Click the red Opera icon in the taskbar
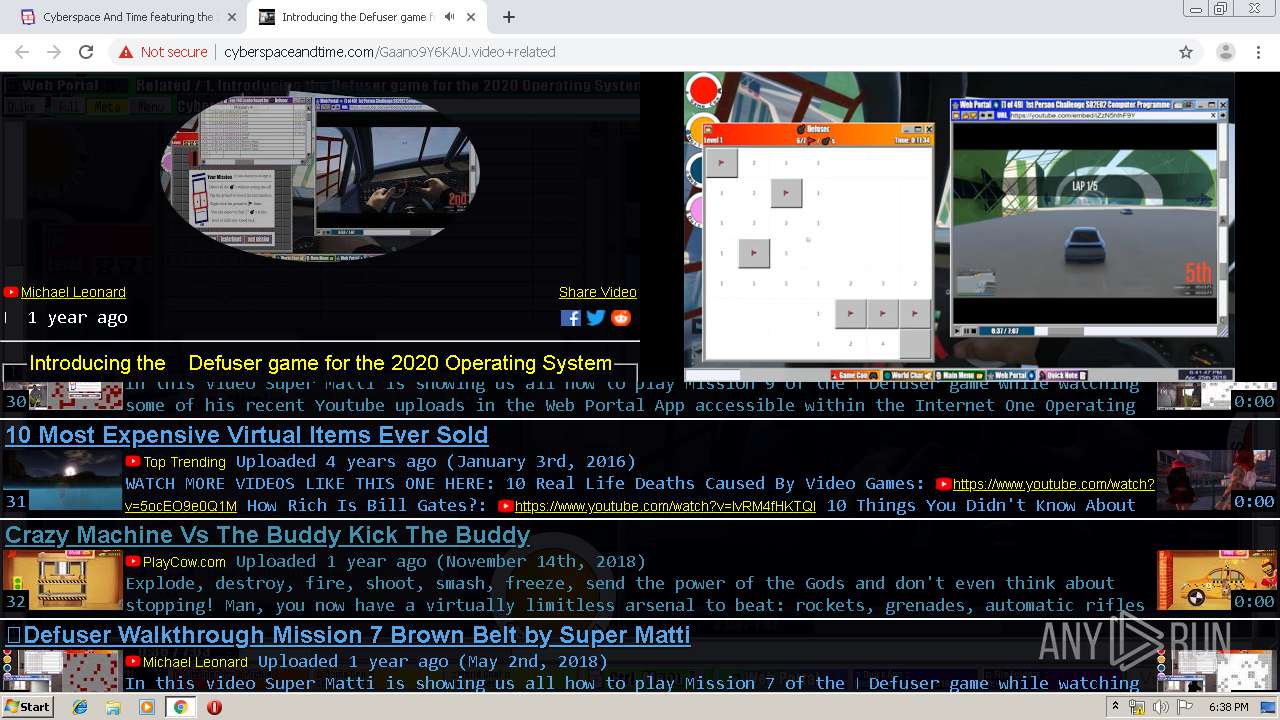Screen dimensions: 1280x720 coord(214,707)
